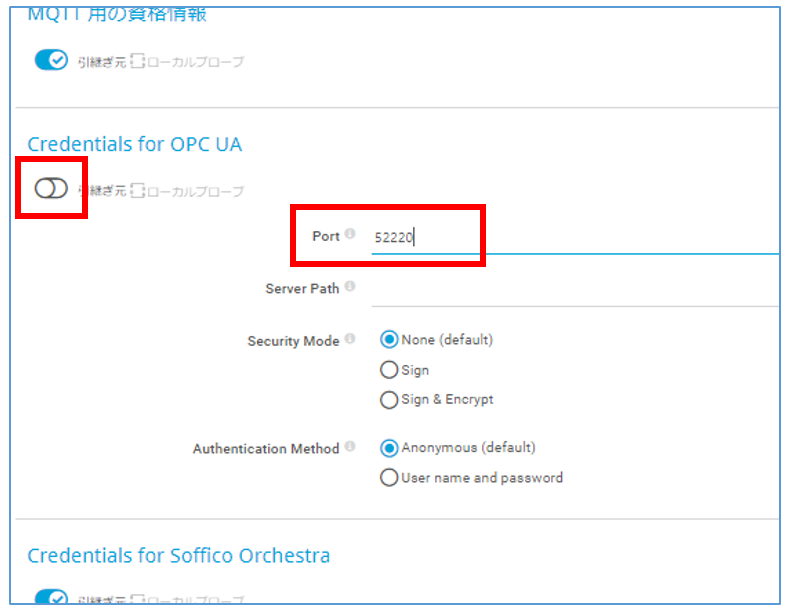Choose User name and password authentication
The height and width of the screenshot is (612, 790).
pos(389,478)
